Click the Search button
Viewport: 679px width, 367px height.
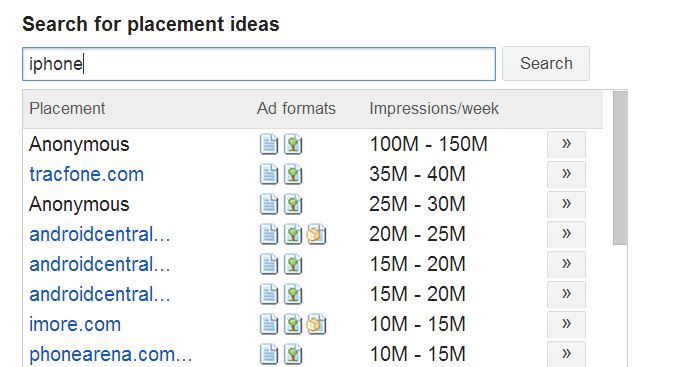coord(546,64)
